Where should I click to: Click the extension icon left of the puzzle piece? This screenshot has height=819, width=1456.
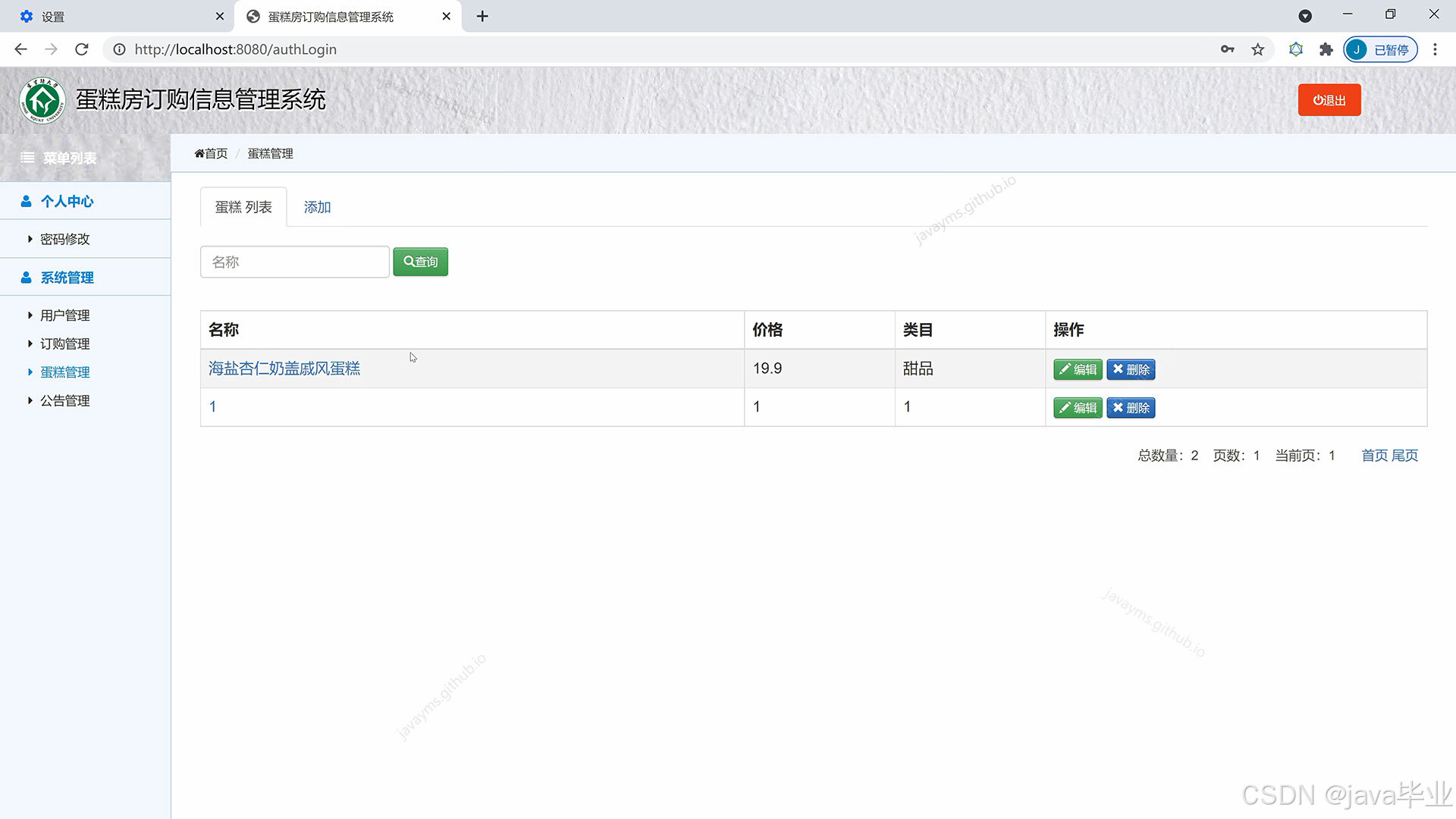tap(1296, 49)
